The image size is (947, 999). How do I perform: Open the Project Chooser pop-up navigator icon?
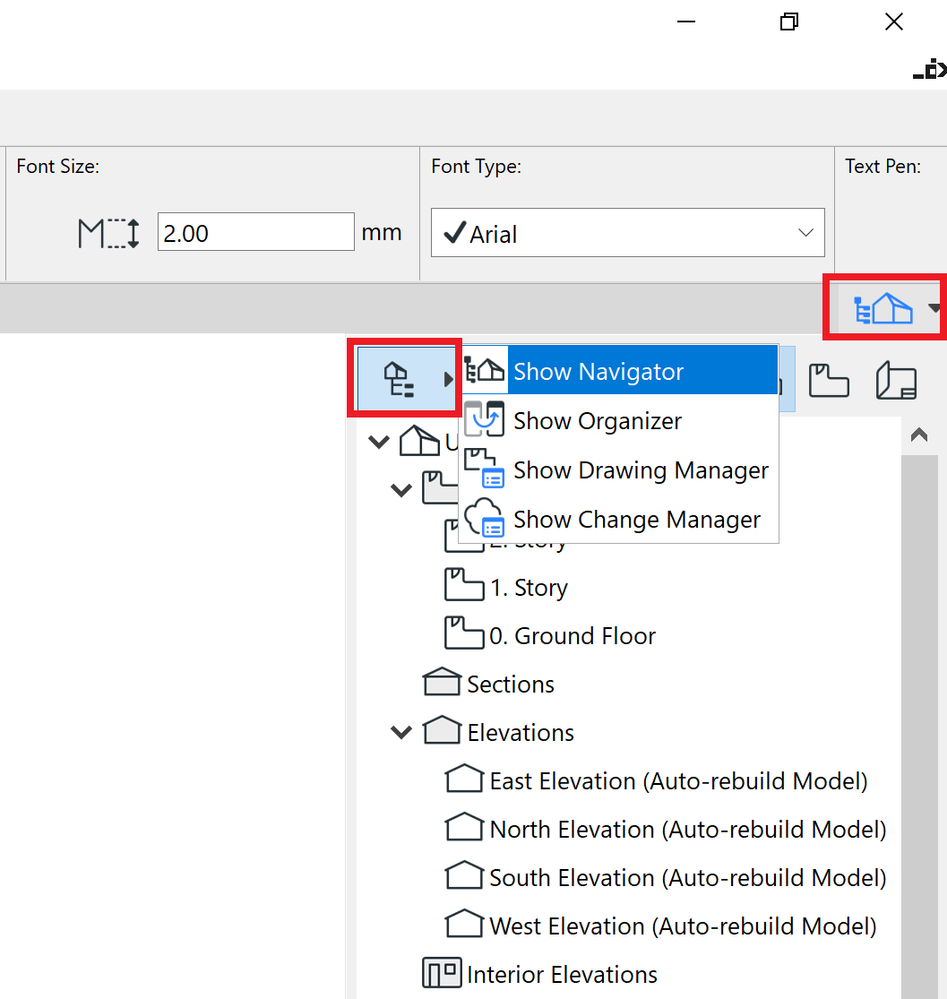click(x=884, y=306)
